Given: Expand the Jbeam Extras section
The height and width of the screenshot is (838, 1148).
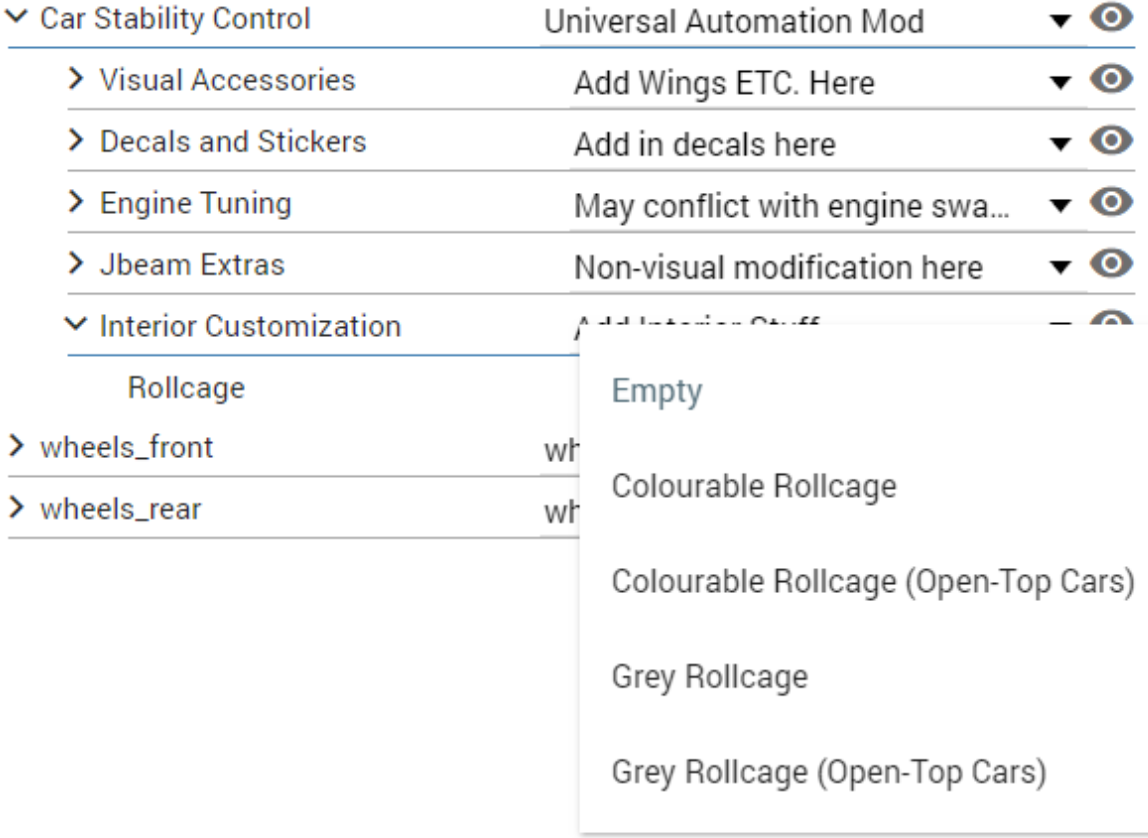Looking at the screenshot, I should (77, 265).
